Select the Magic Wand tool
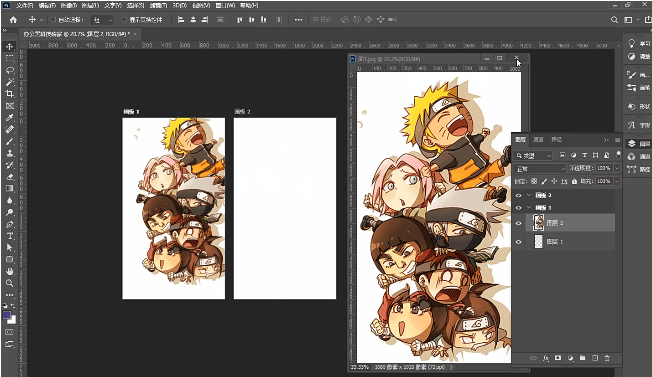The height and width of the screenshot is (377, 652). click(10, 82)
